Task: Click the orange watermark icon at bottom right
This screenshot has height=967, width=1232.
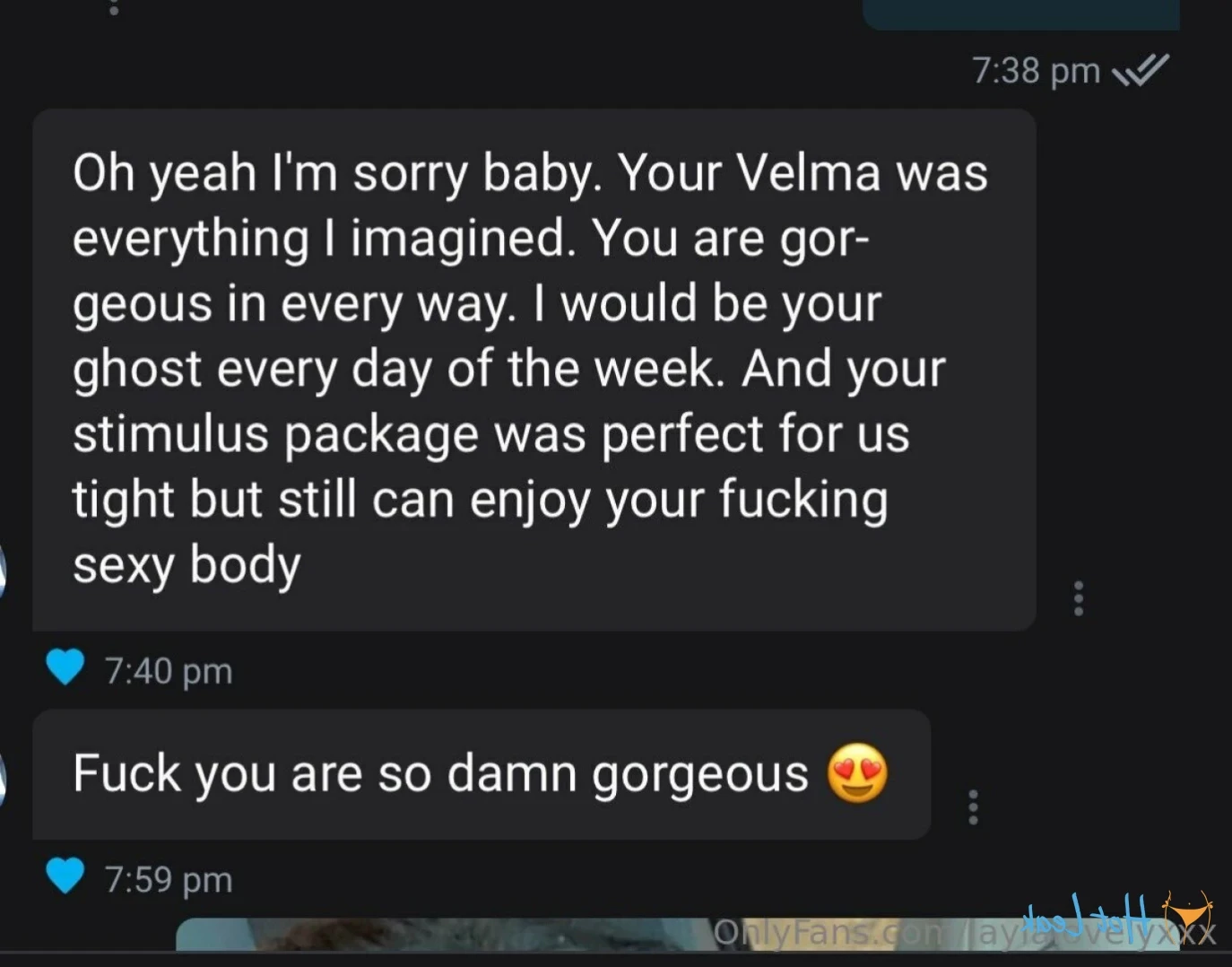Action: (1189, 913)
